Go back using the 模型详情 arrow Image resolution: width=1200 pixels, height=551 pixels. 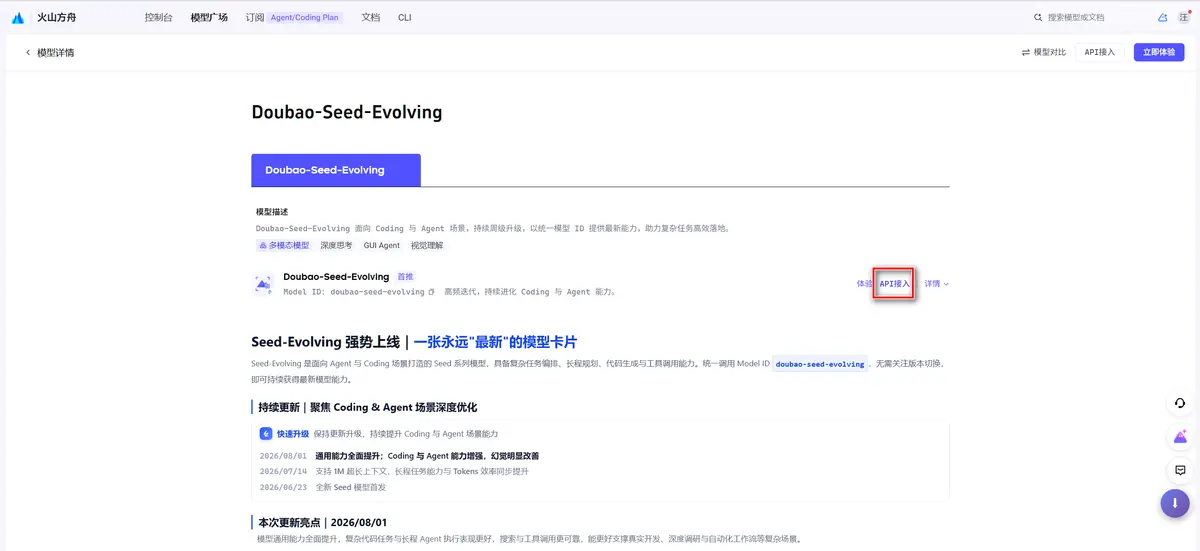28,52
